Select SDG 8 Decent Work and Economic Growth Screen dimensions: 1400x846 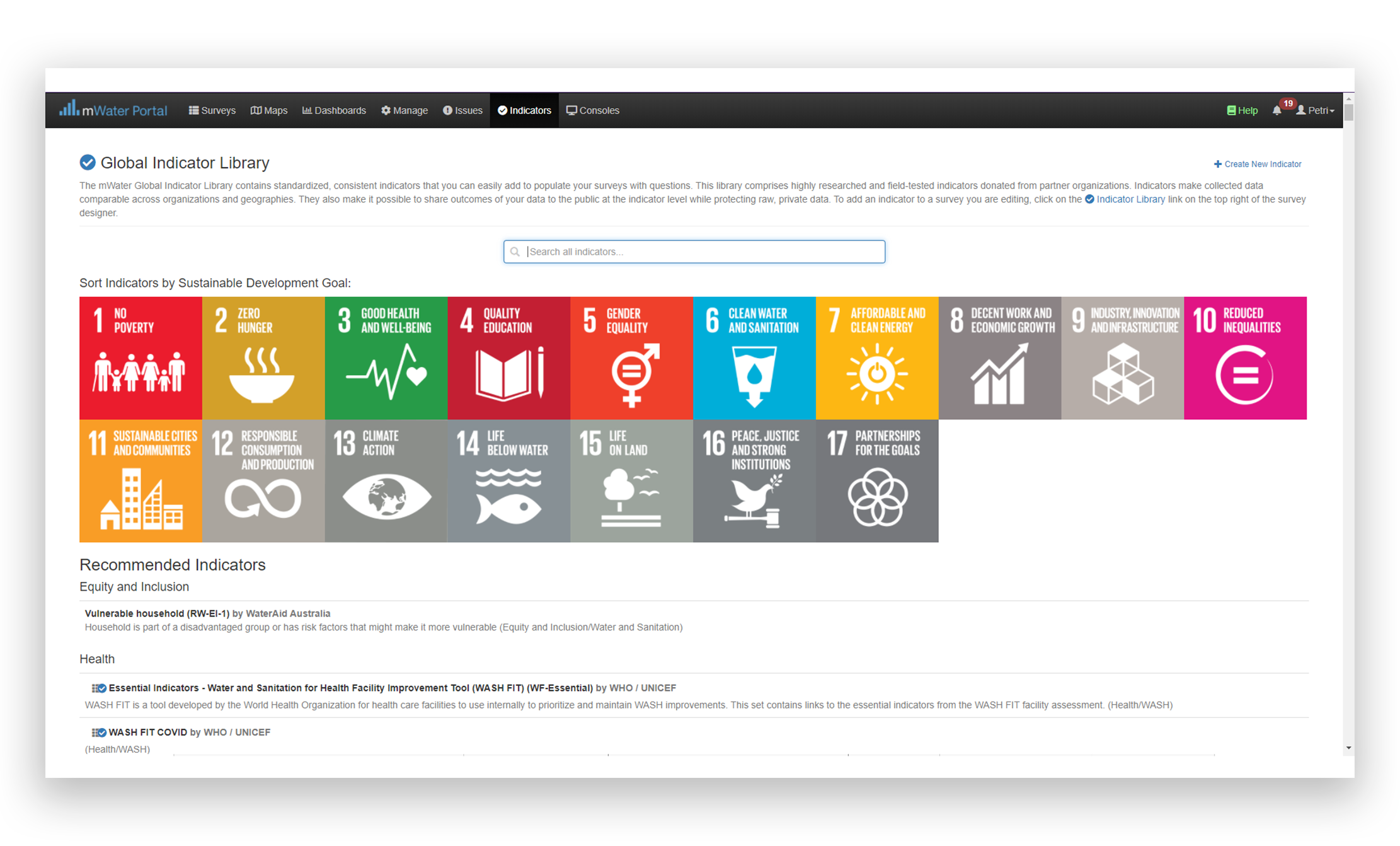click(x=1000, y=358)
